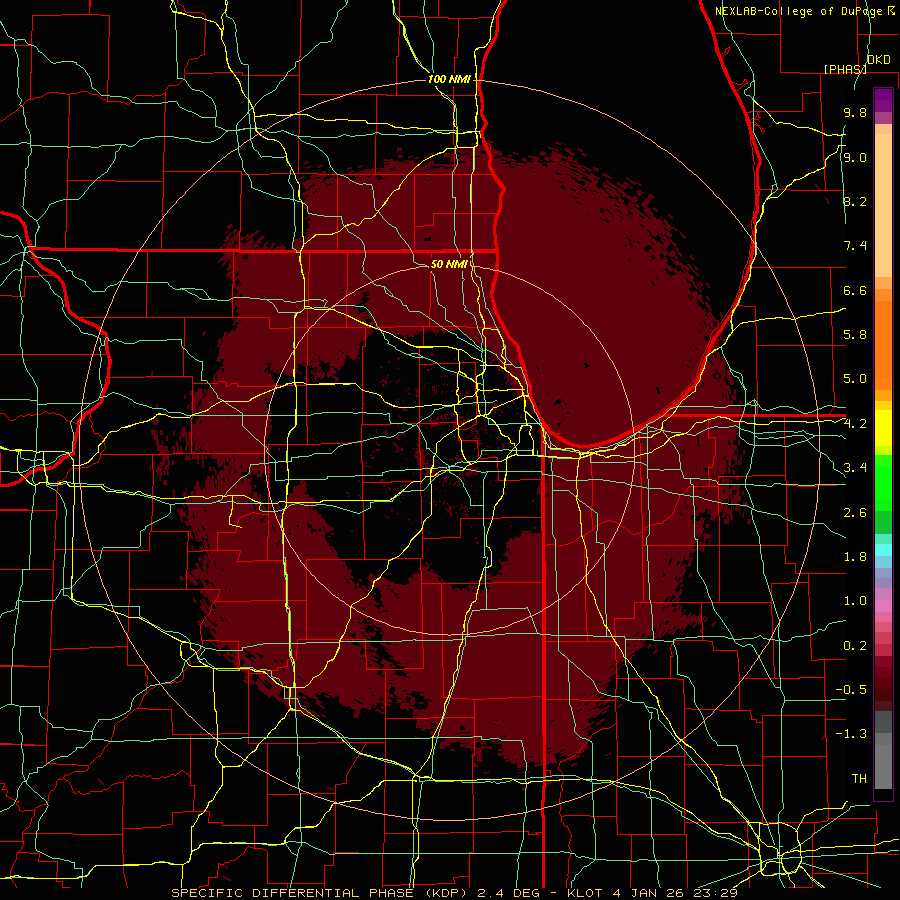
Task: Click the 9.8 scale value
Action: (855, 112)
